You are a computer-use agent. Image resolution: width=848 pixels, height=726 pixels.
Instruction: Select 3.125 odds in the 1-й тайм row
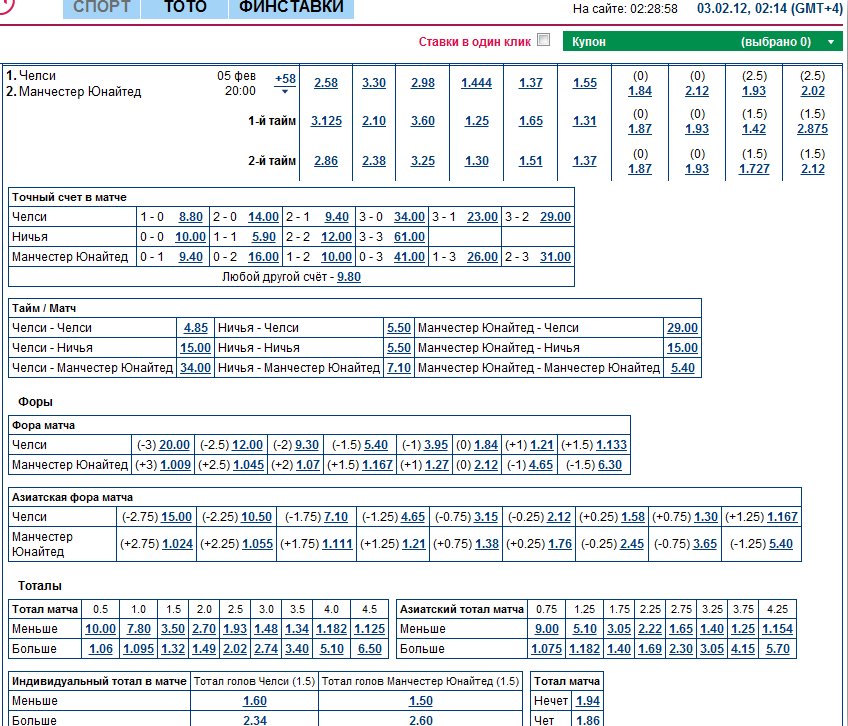tap(326, 121)
